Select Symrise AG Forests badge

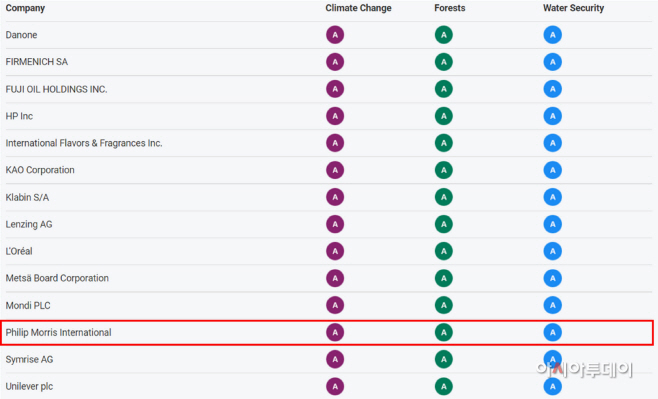click(x=444, y=360)
